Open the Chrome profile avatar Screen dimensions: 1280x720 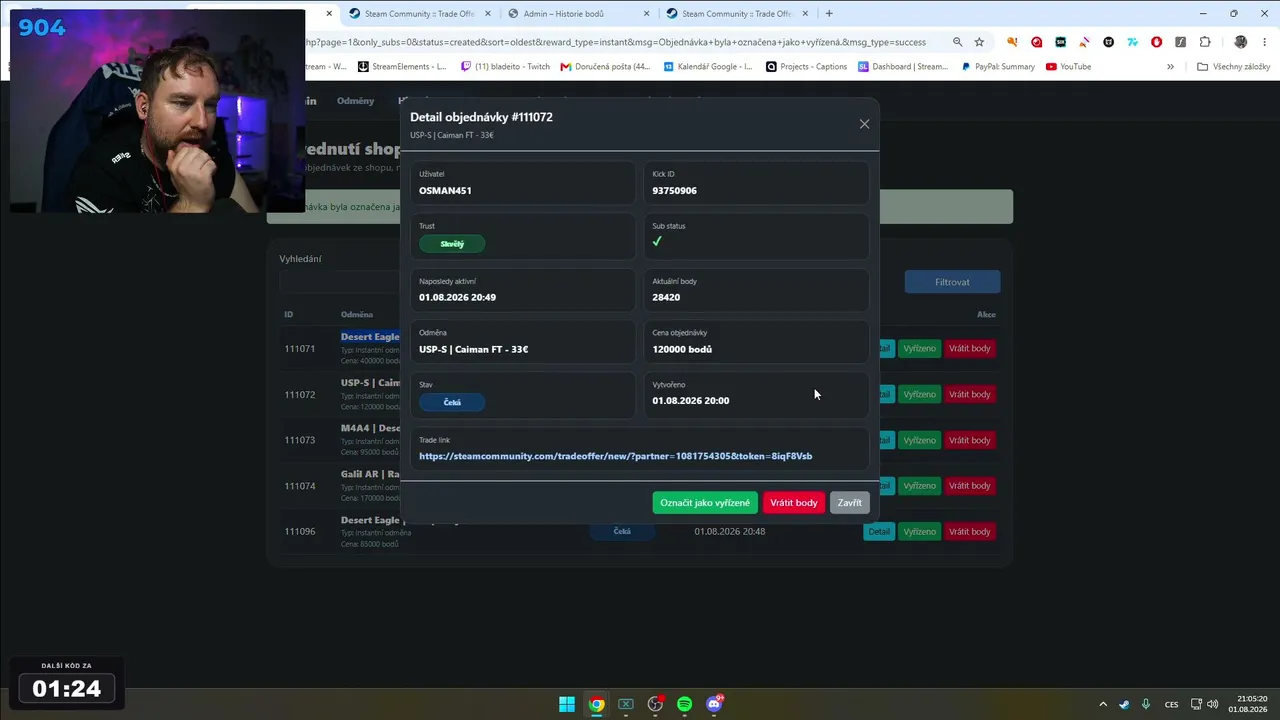point(1241,42)
